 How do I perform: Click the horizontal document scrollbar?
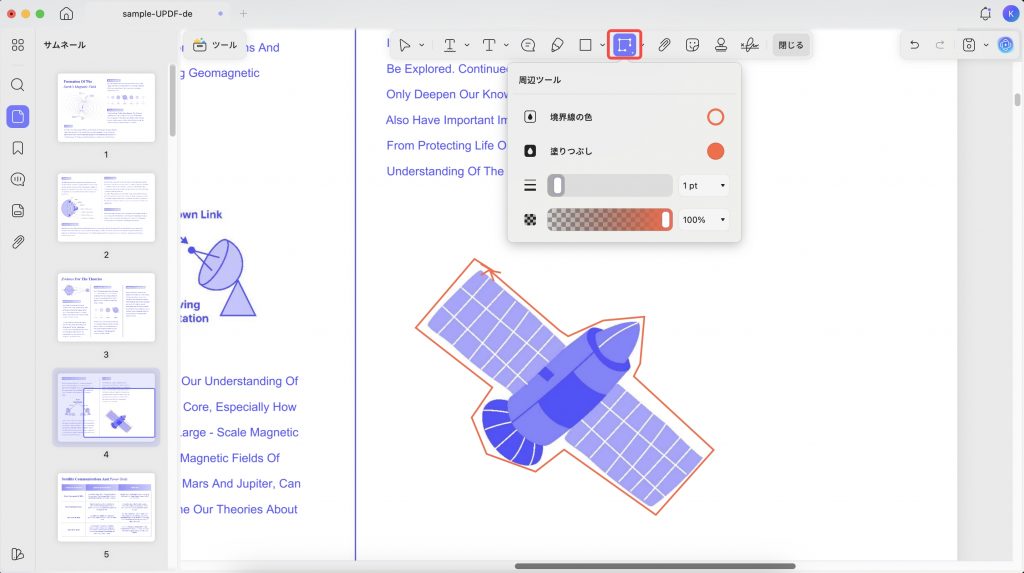654,566
